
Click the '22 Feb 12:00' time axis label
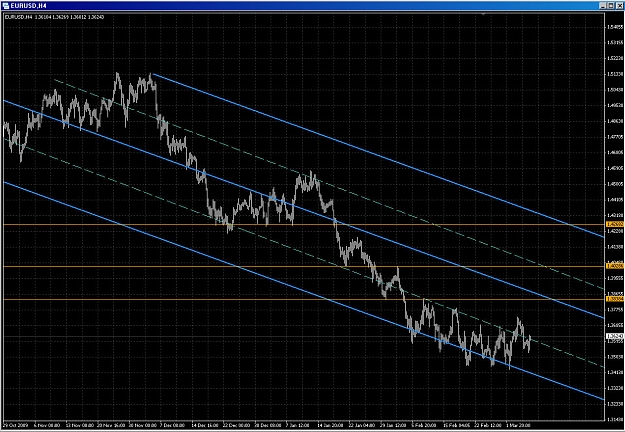pyautogui.click(x=487, y=425)
